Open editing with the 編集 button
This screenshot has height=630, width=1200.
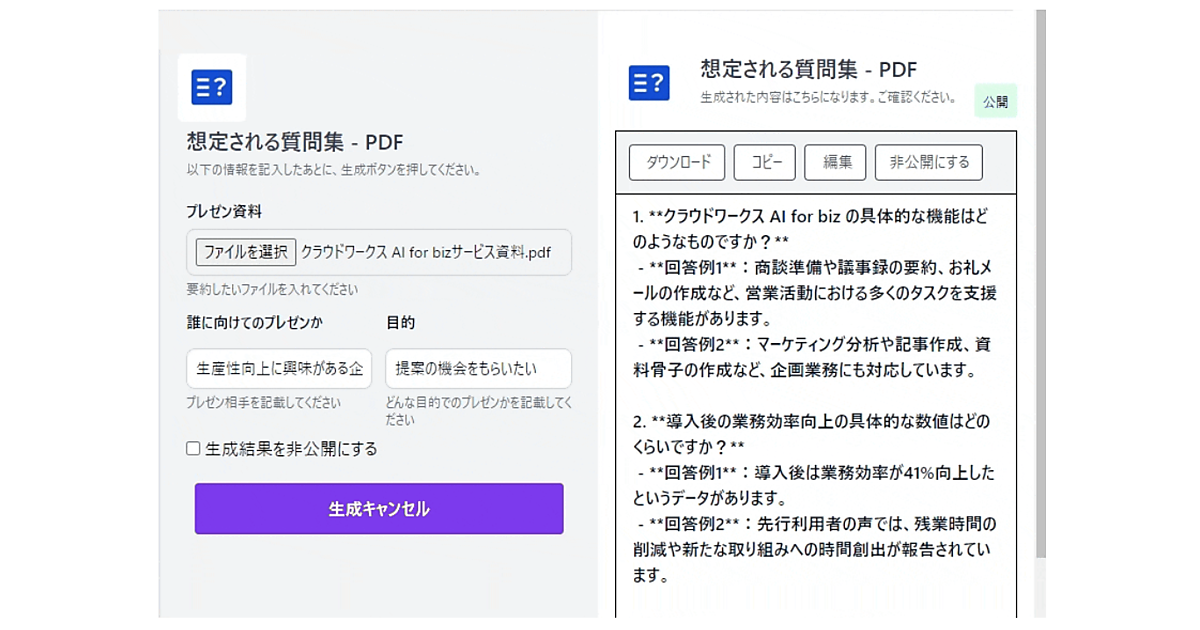[835, 162]
